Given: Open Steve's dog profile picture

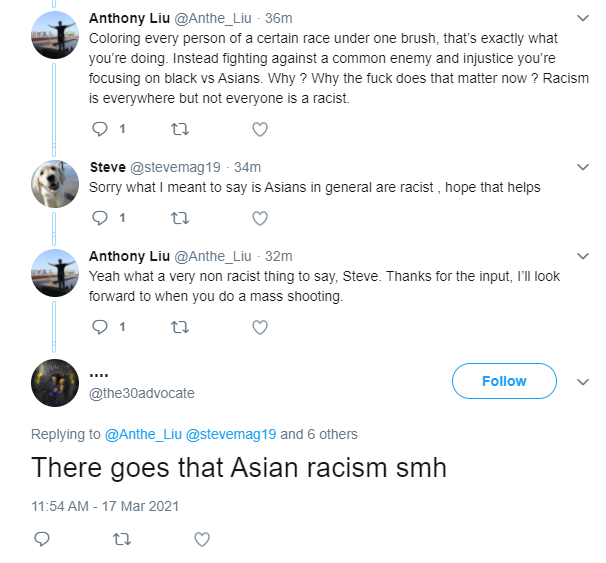Looking at the screenshot, I should 55,184.
